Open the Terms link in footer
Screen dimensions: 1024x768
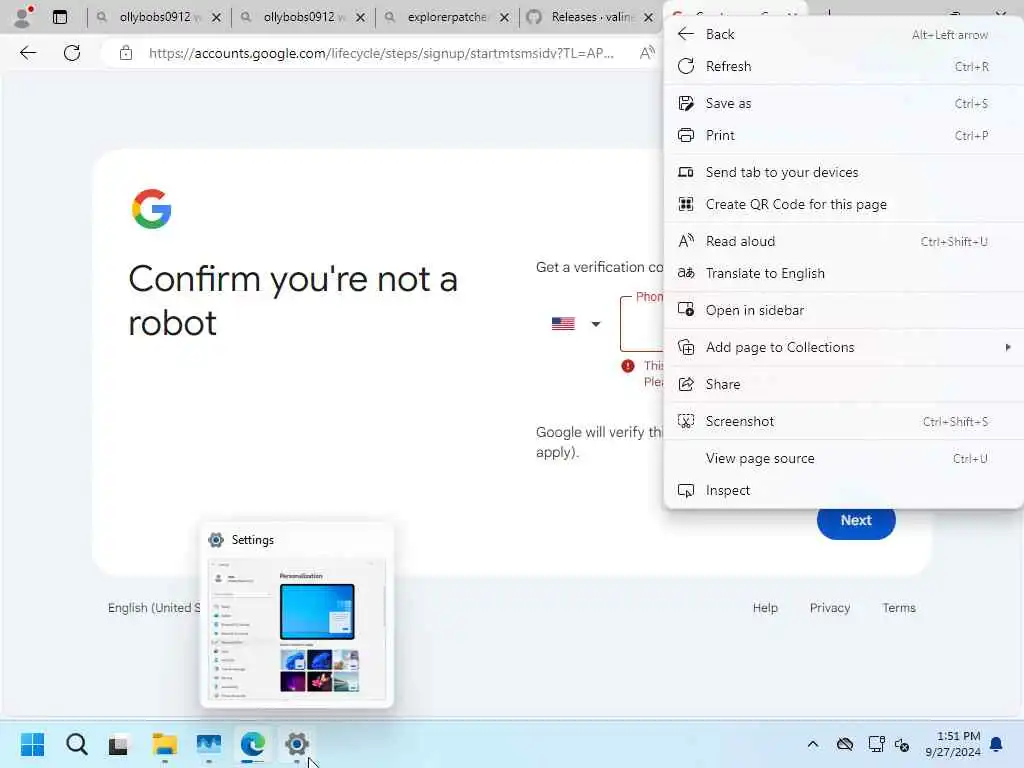tap(899, 608)
